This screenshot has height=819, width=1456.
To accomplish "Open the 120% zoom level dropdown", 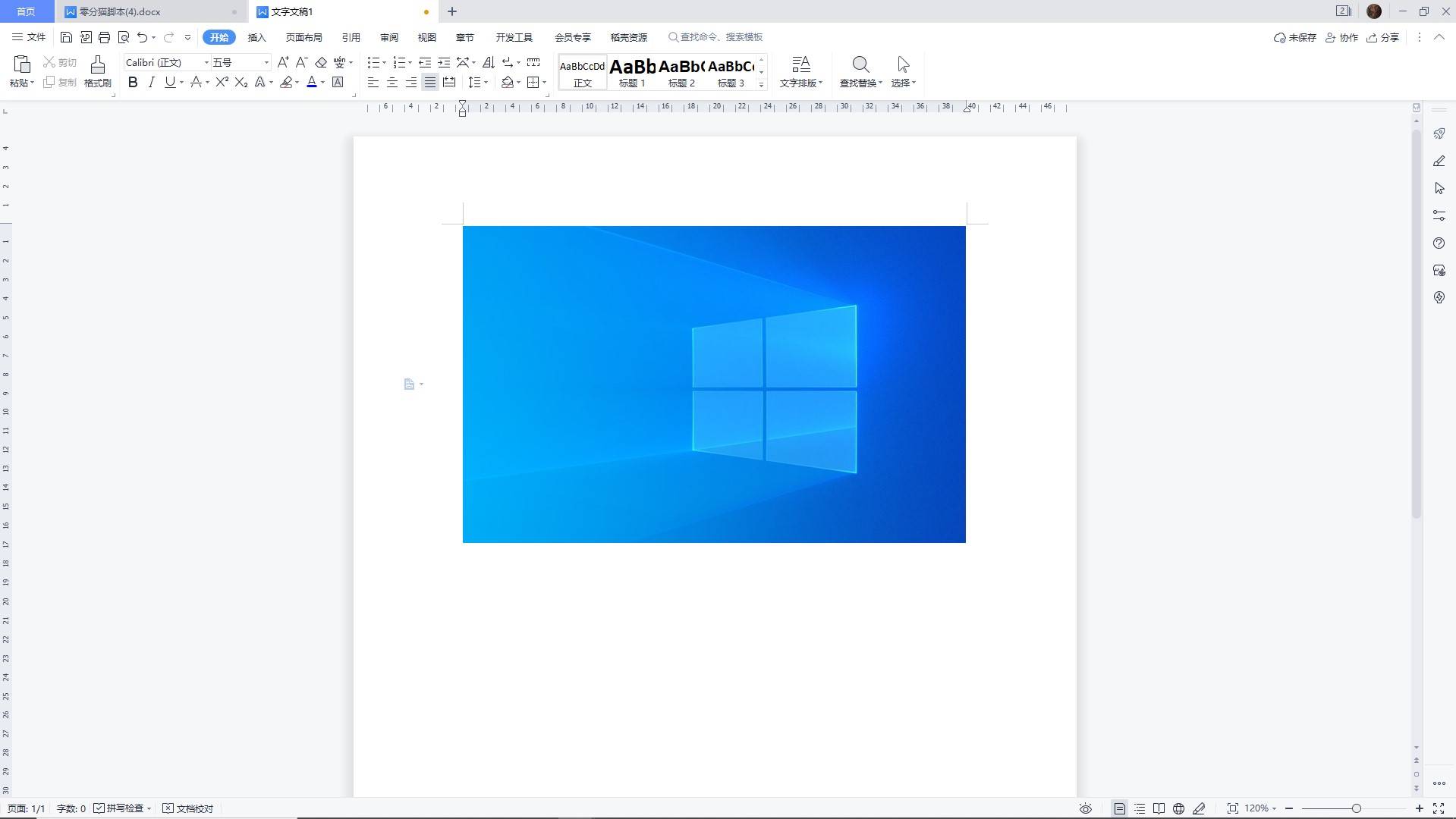I will pyautogui.click(x=1261, y=808).
